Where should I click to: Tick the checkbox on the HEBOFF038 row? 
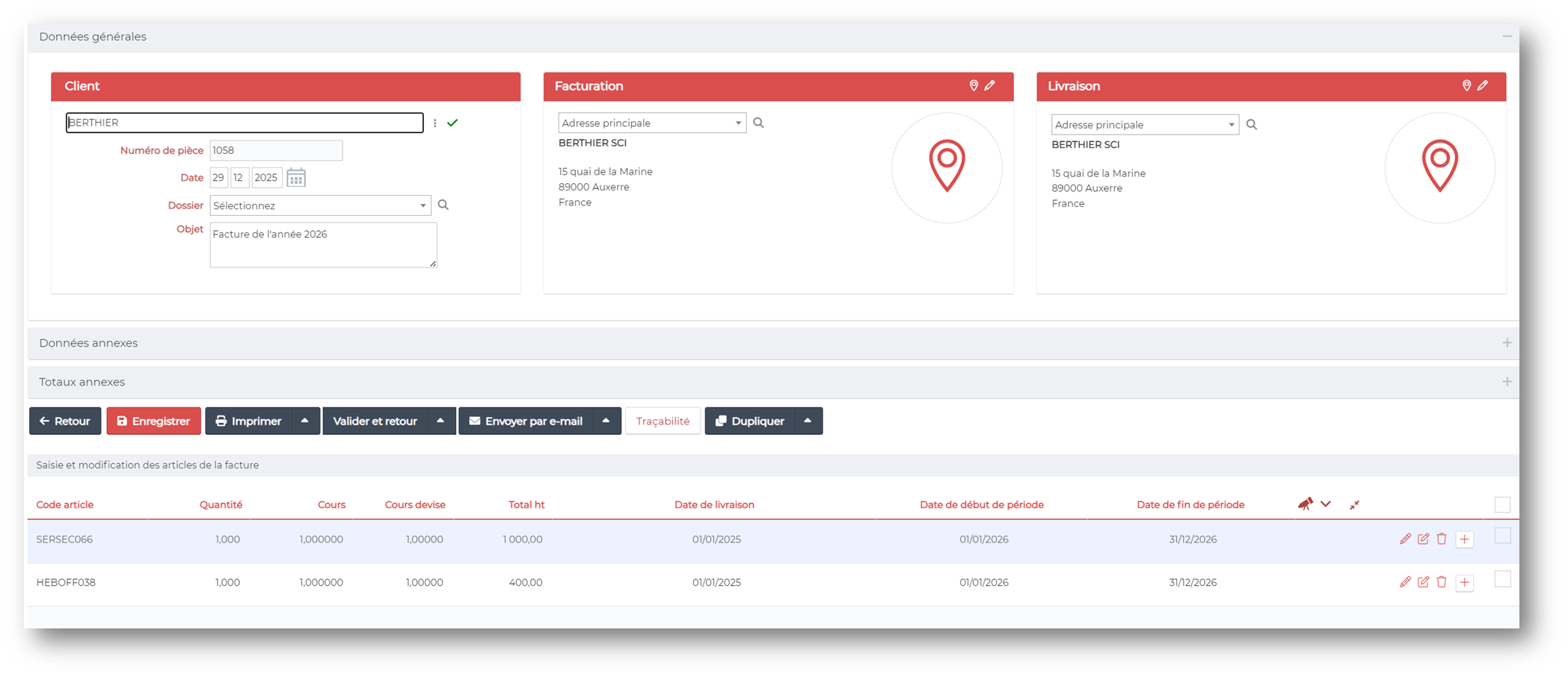[x=1502, y=579]
